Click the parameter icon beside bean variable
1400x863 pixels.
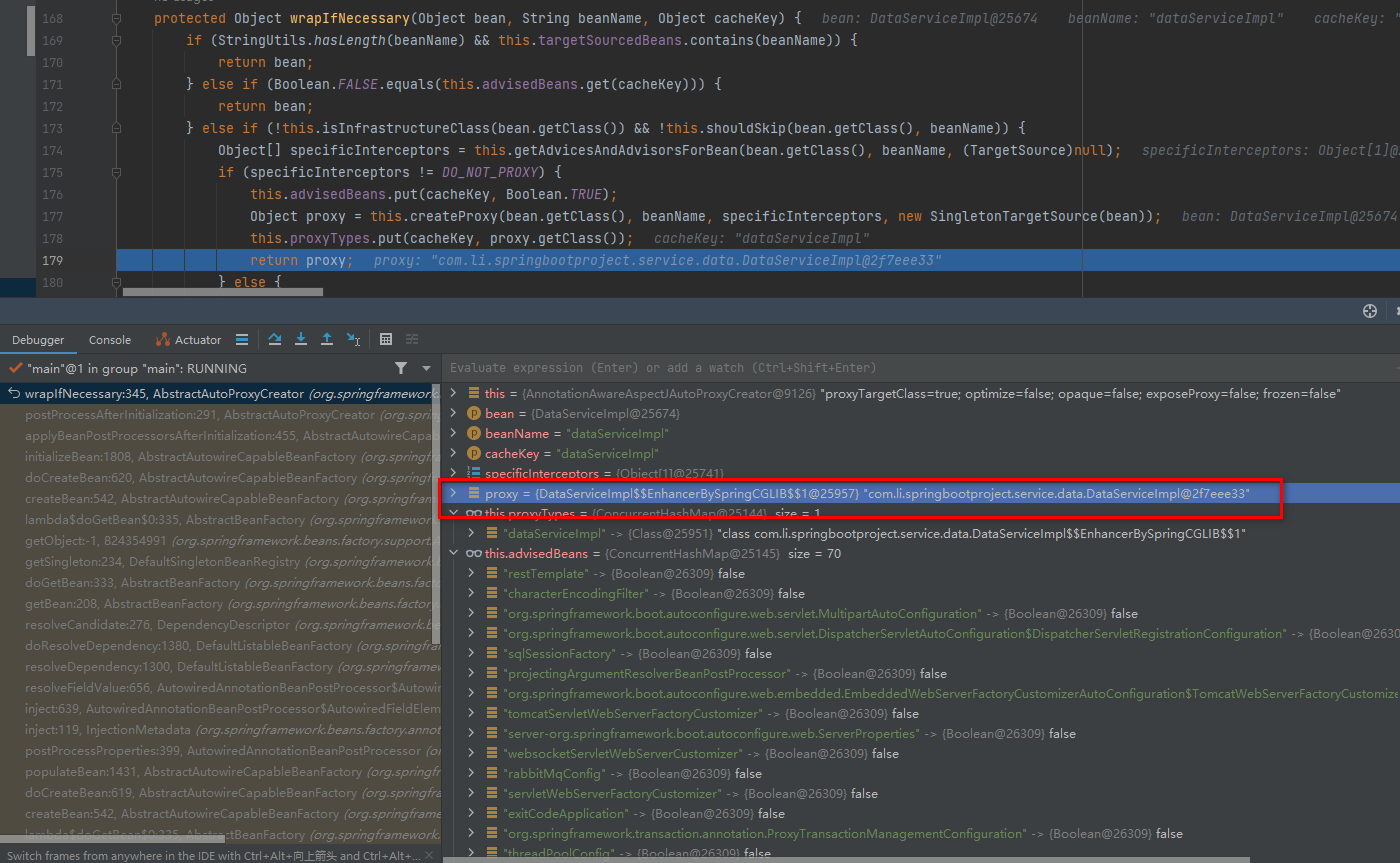tap(475, 414)
